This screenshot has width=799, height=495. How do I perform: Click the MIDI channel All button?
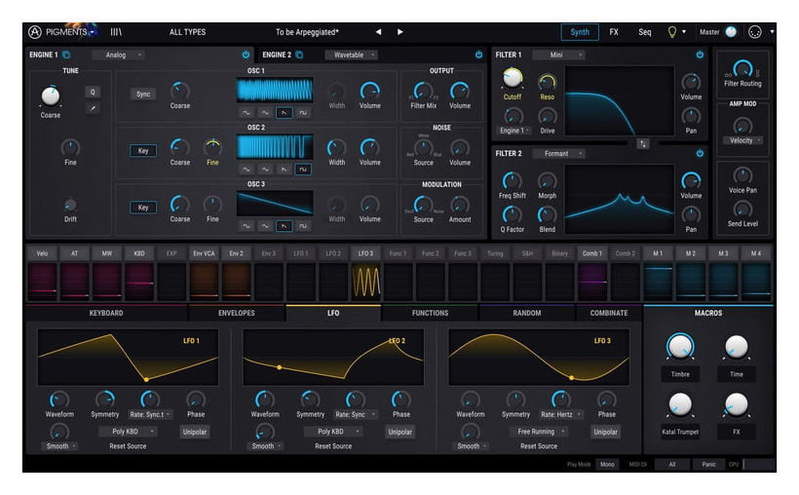672,464
